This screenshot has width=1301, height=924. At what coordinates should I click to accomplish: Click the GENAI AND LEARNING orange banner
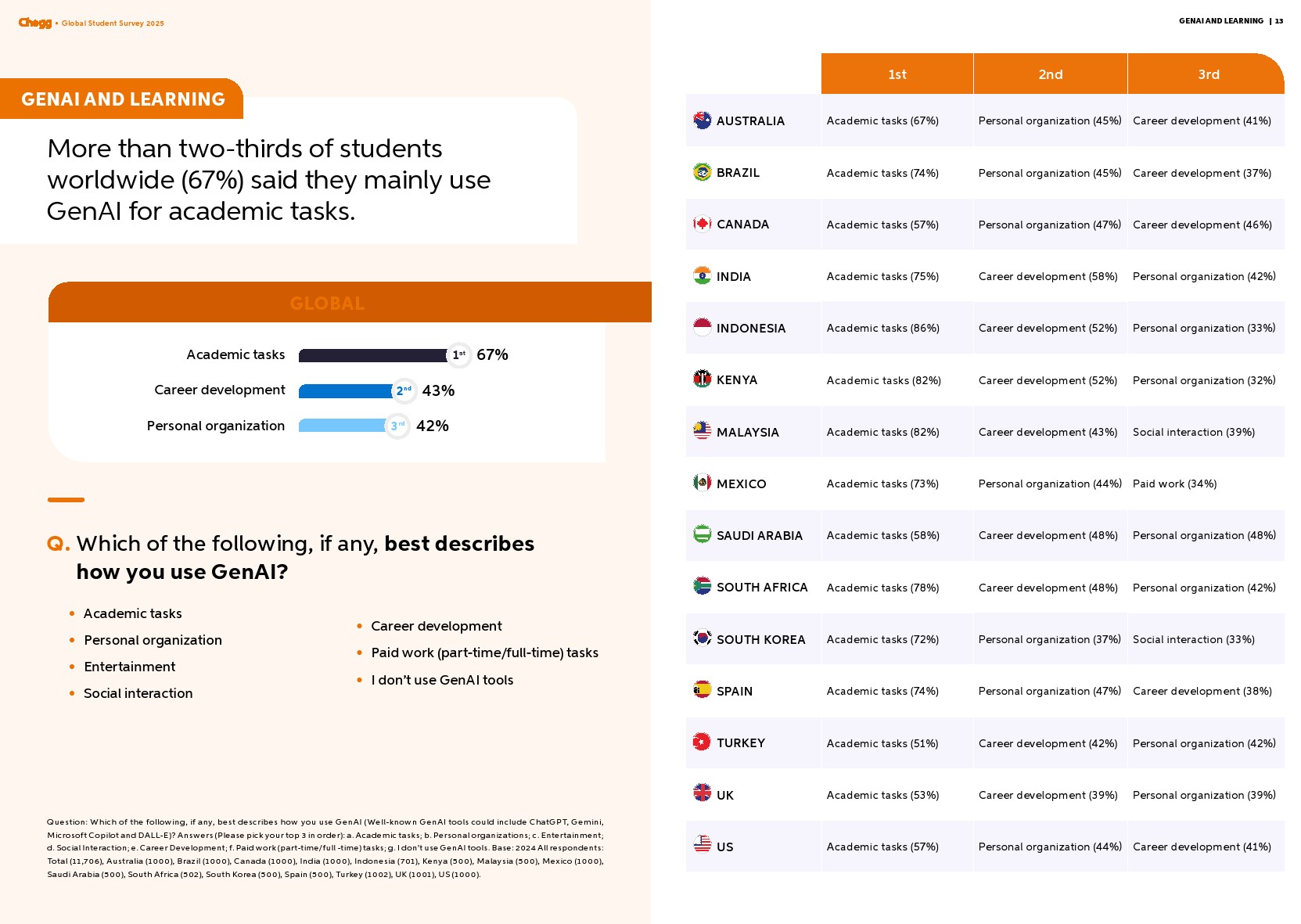coord(123,99)
